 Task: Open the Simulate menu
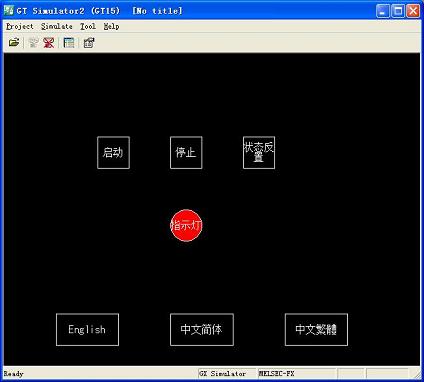tap(57, 26)
